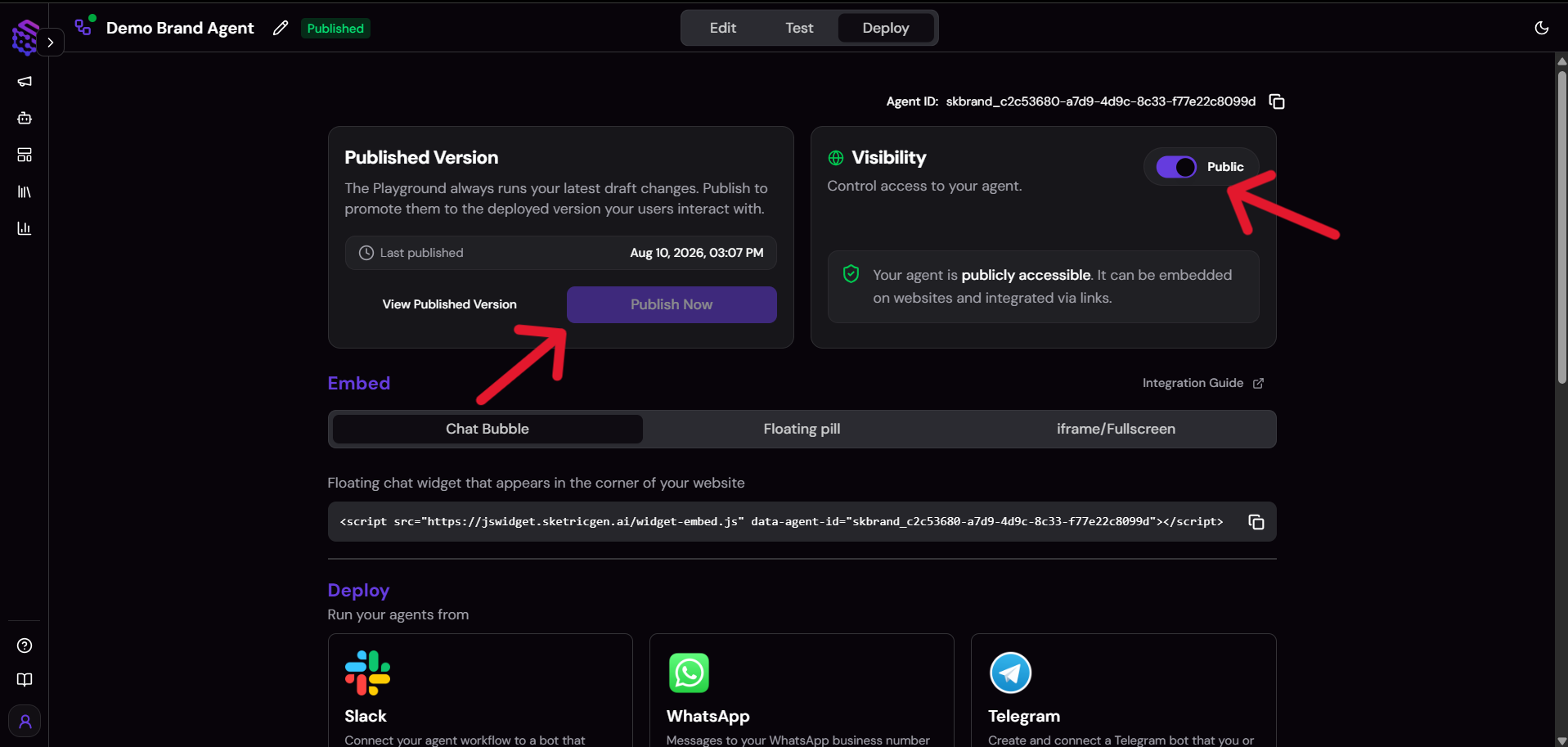Viewport: 1568px width, 747px height.
Task: Click the Telegram logo icon
Action: click(1010, 673)
